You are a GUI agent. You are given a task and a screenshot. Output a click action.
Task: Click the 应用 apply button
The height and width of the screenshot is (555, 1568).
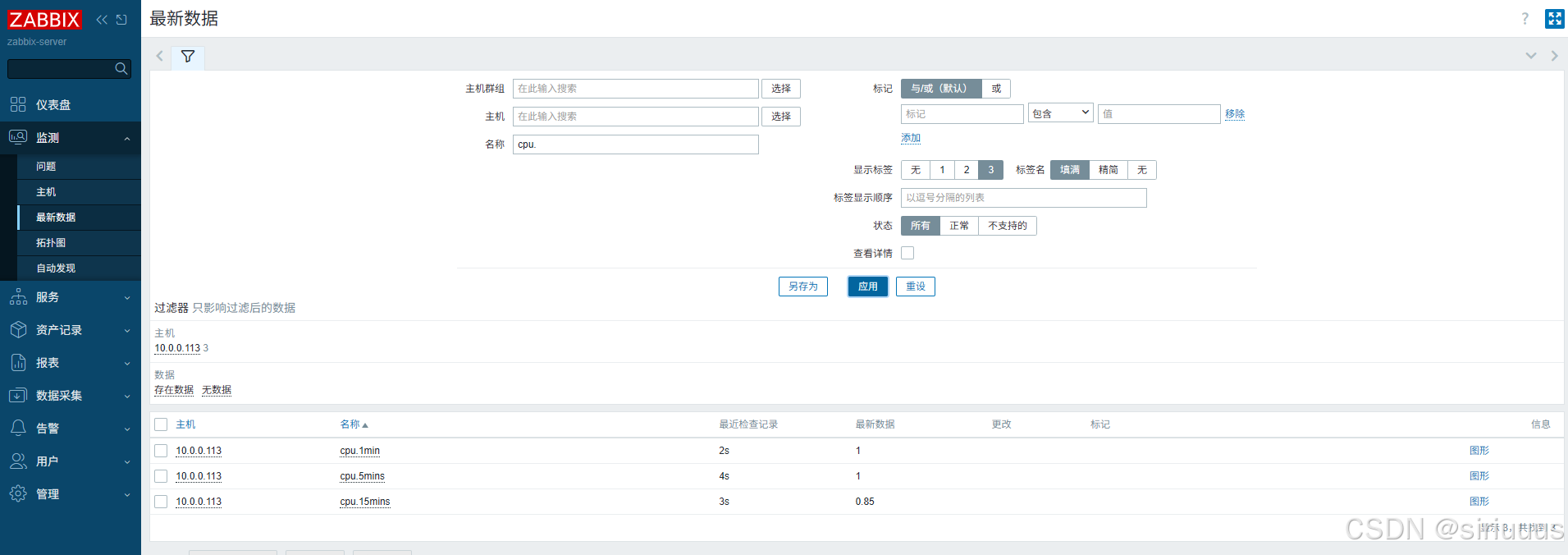[868, 287]
